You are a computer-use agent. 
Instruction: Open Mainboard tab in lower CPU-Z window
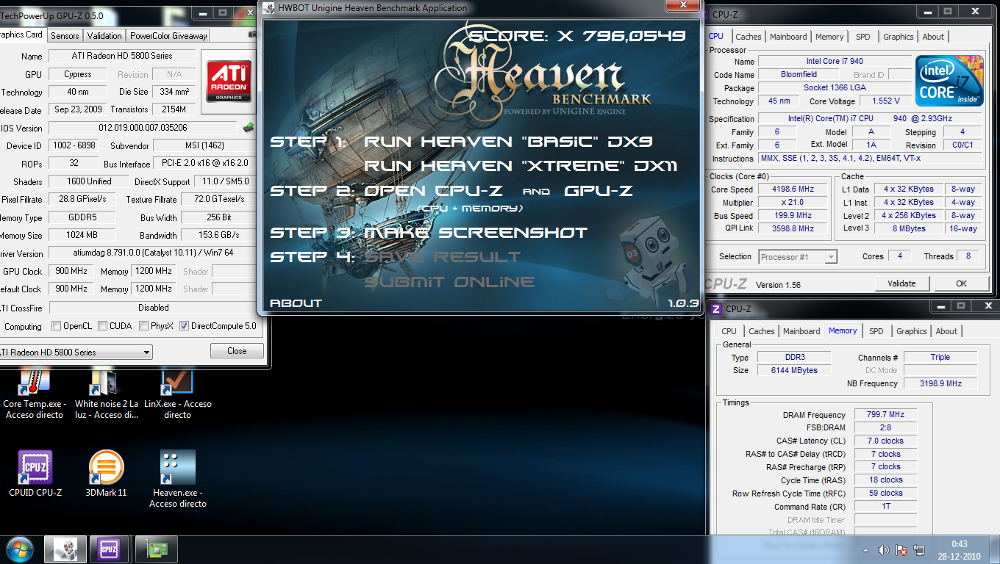click(x=802, y=331)
